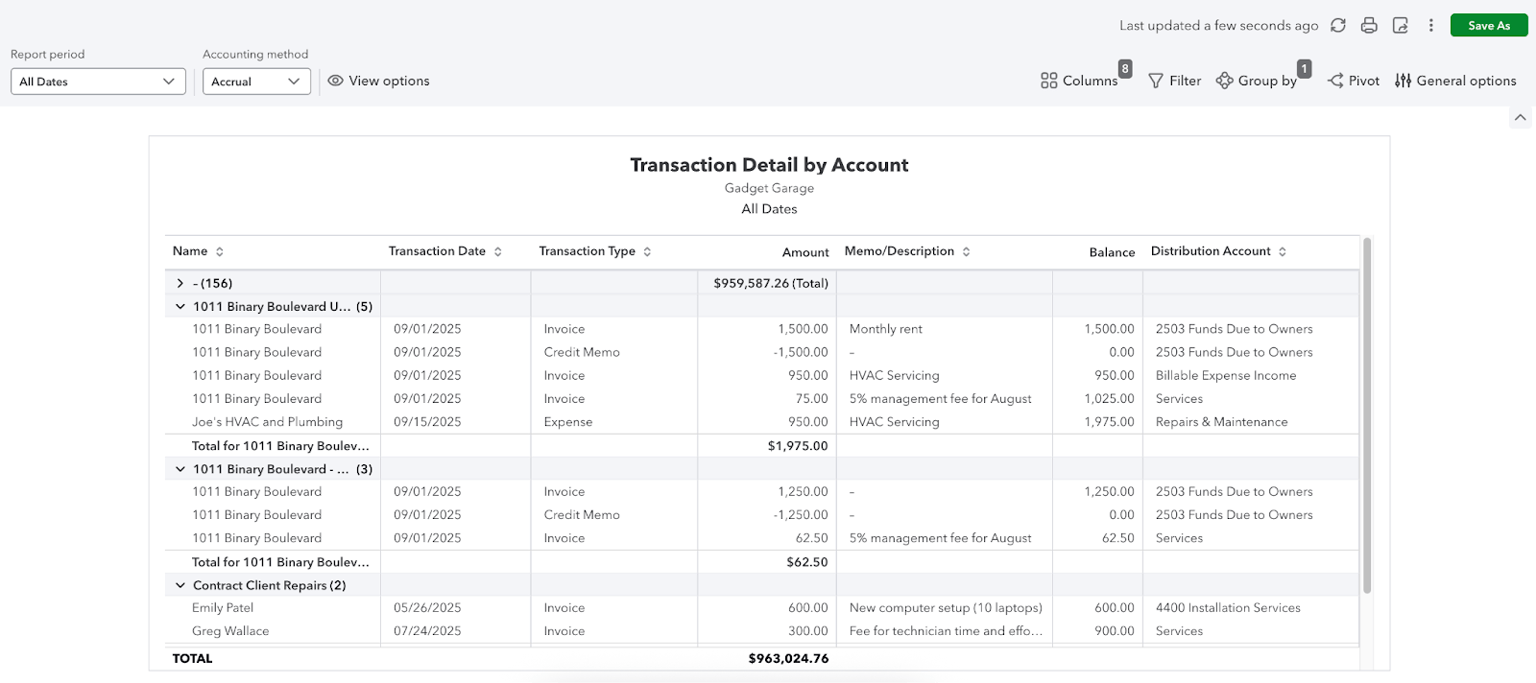
Task: Open the Group by options
Action: click(x=1253, y=80)
